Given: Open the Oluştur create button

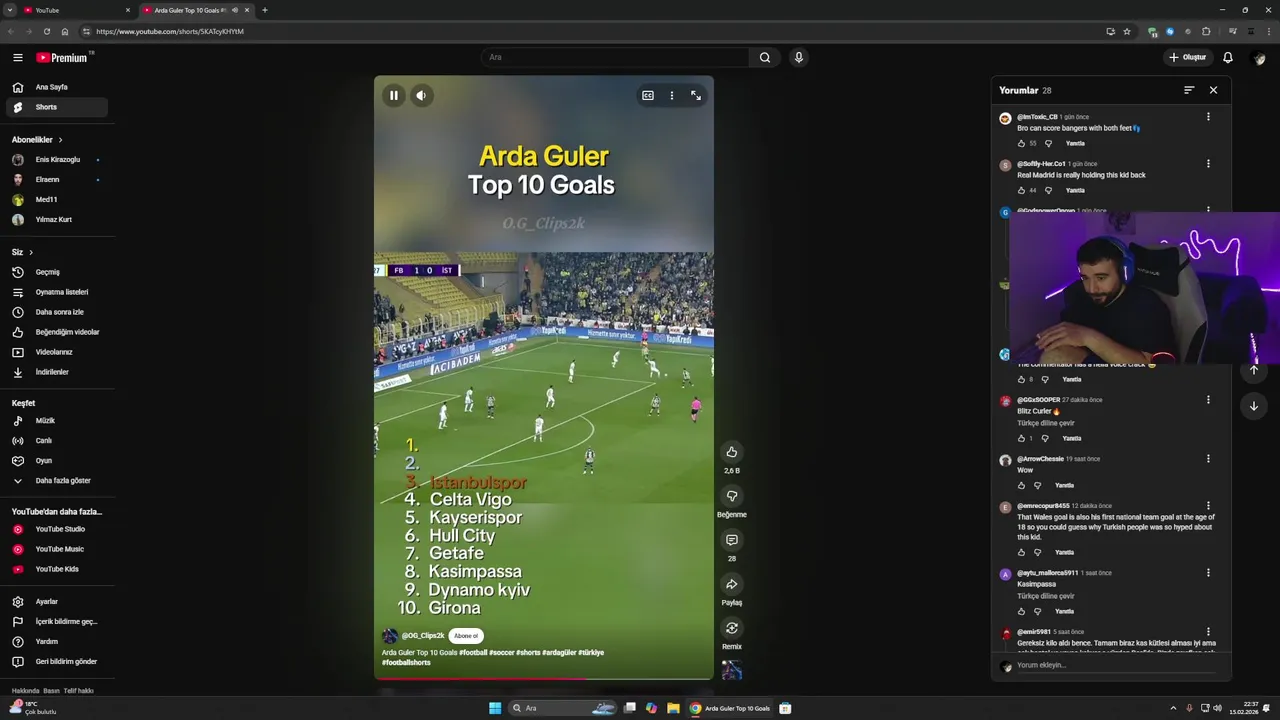Looking at the screenshot, I should click(1188, 57).
